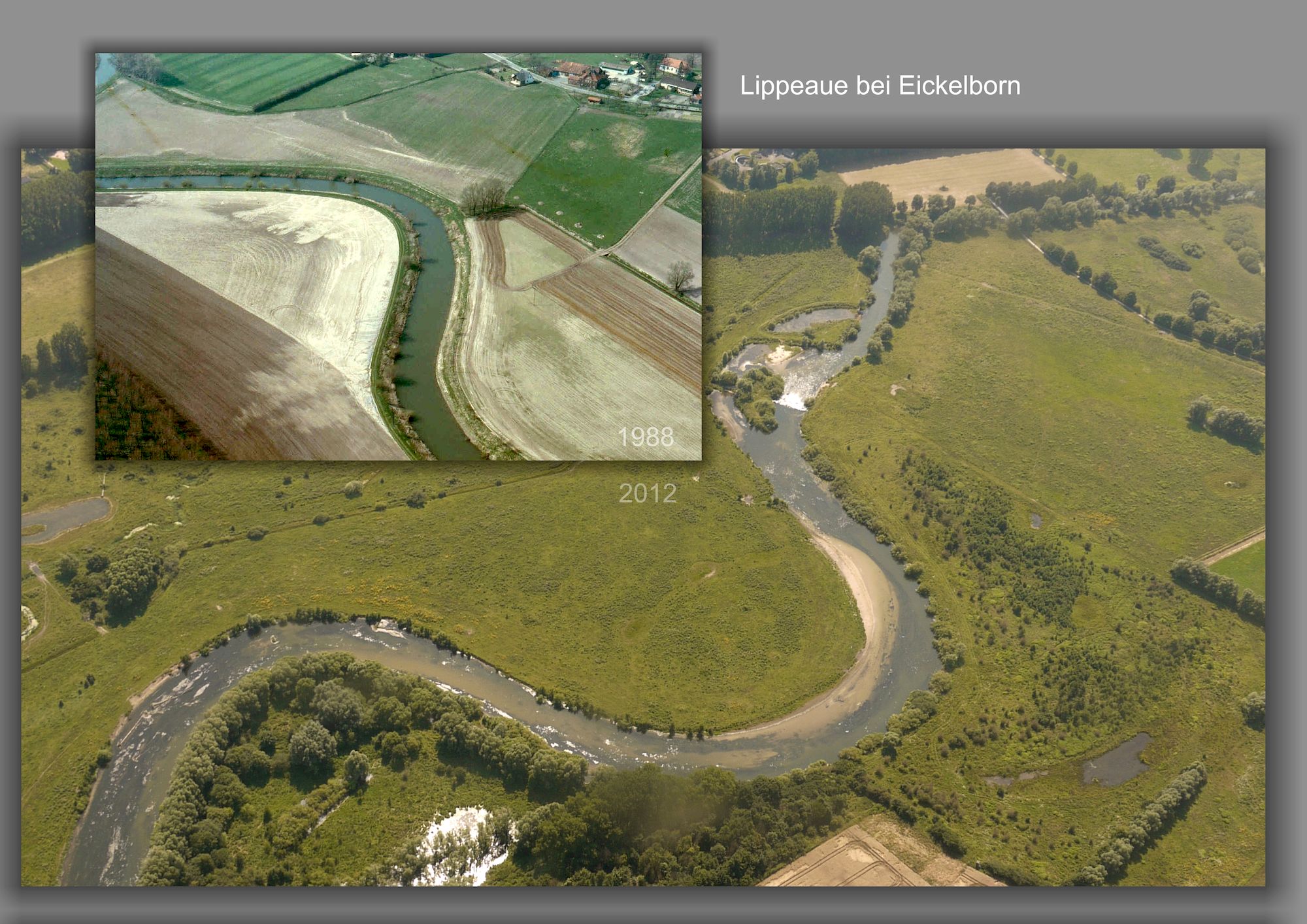1307x924 pixels.
Task: Click the '1988' year label
Action: point(646,437)
